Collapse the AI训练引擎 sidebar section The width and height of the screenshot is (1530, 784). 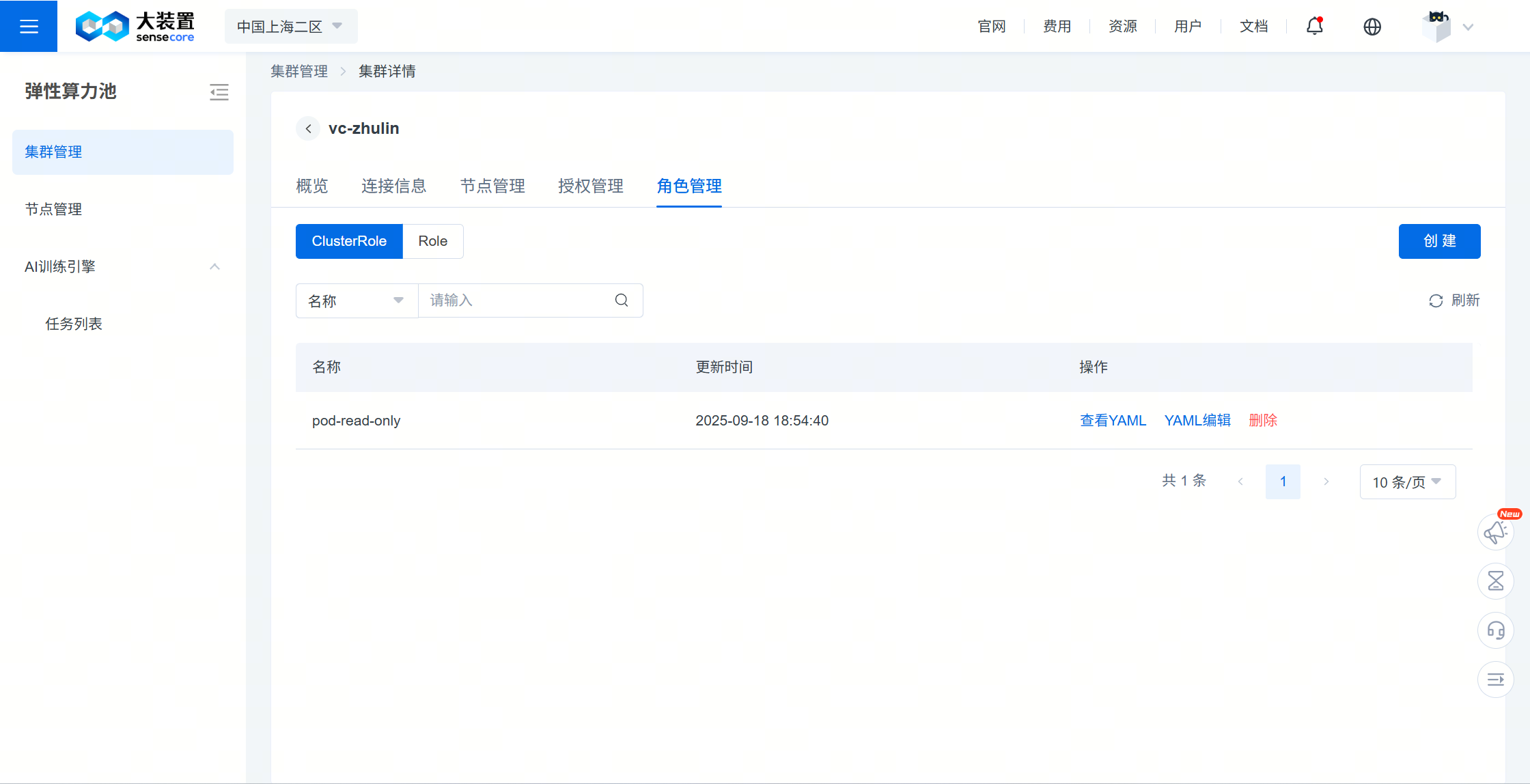214,266
